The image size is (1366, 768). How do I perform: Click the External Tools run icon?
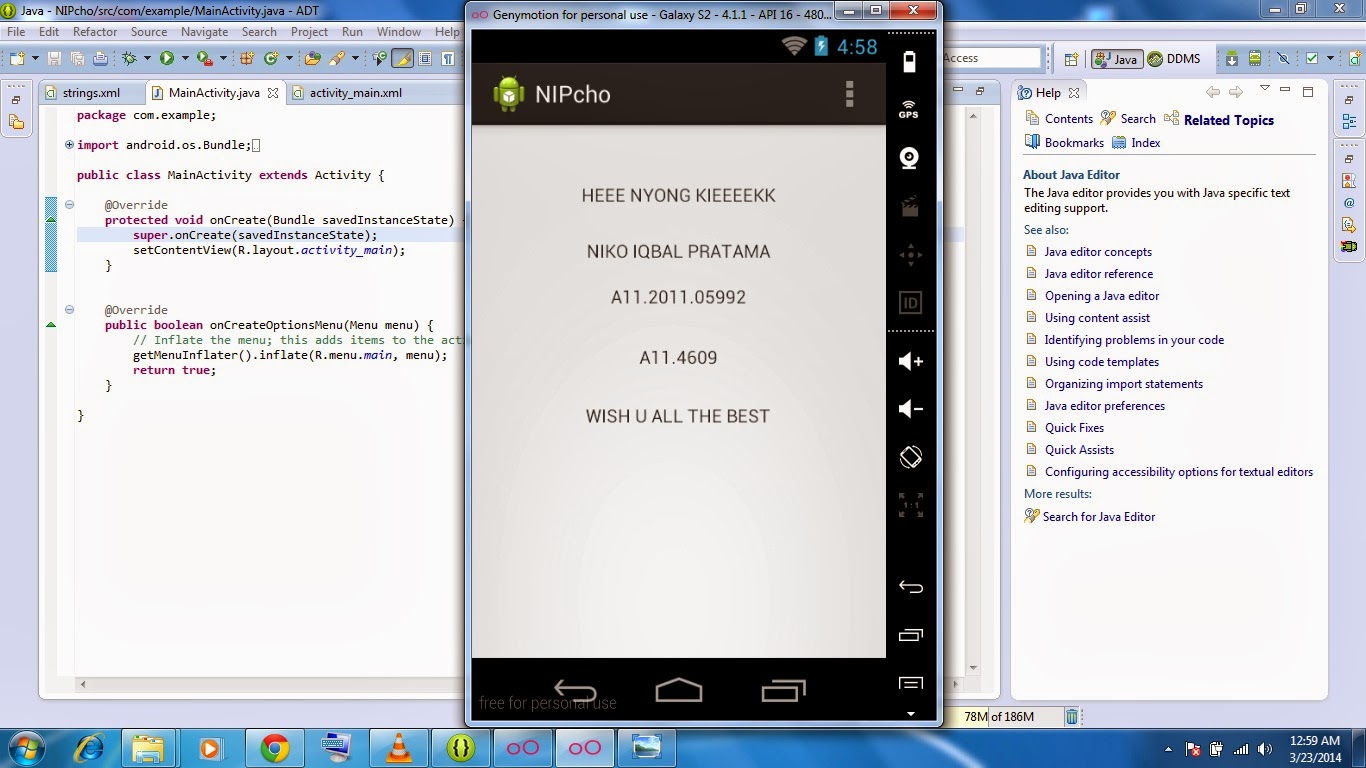pos(205,58)
